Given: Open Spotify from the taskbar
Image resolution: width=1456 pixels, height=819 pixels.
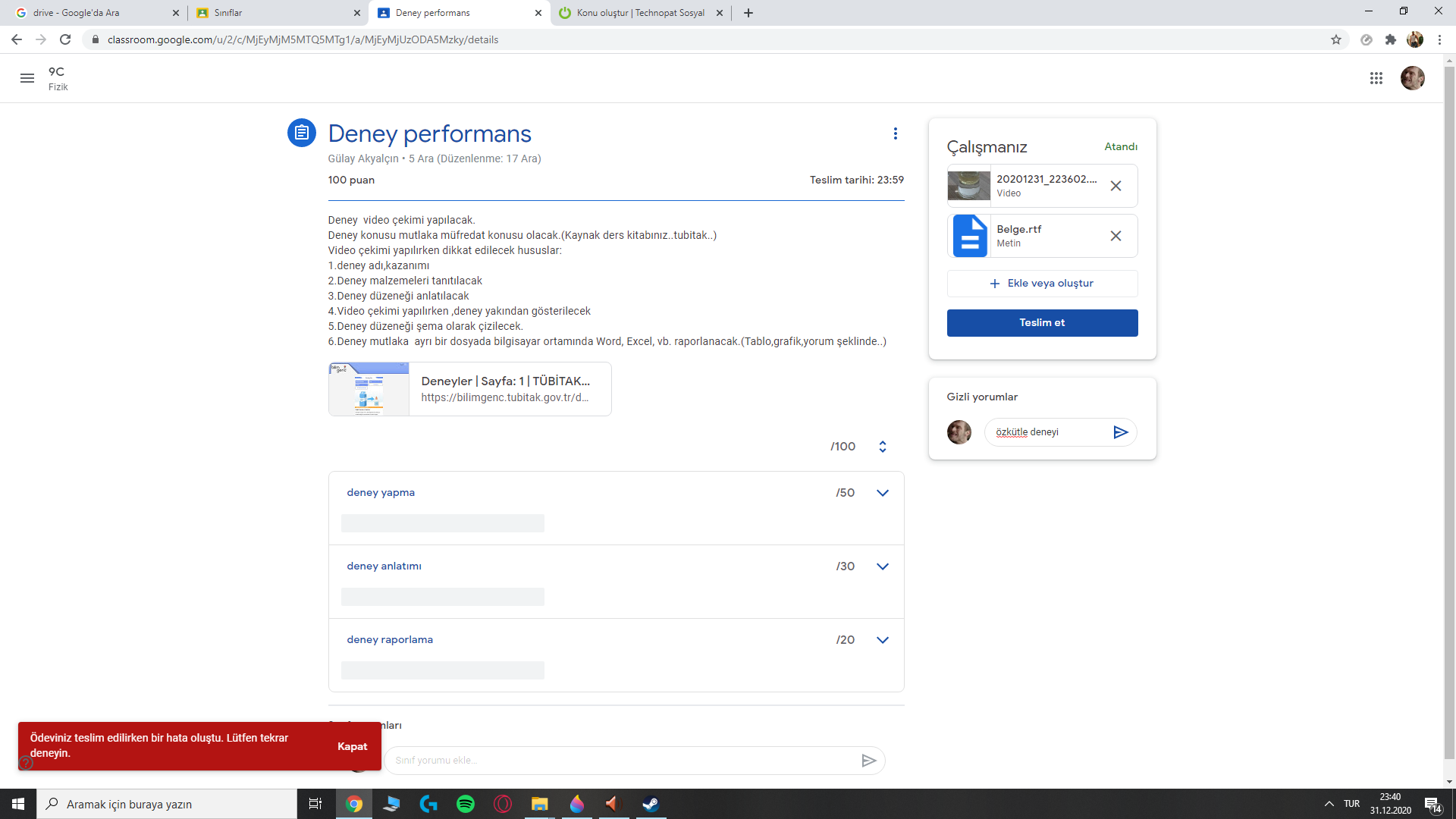Looking at the screenshot, I should [465, 804].
